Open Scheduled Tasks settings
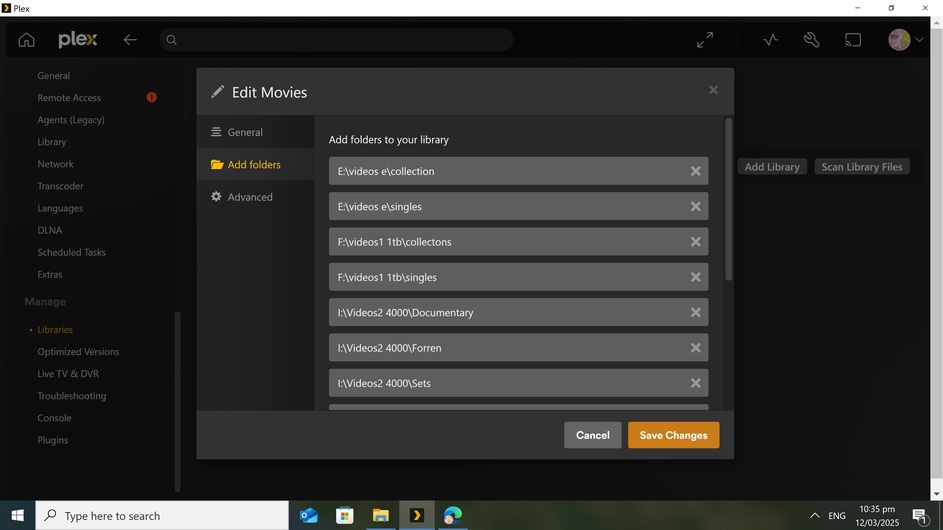943x530 pixels. (72, 252)
